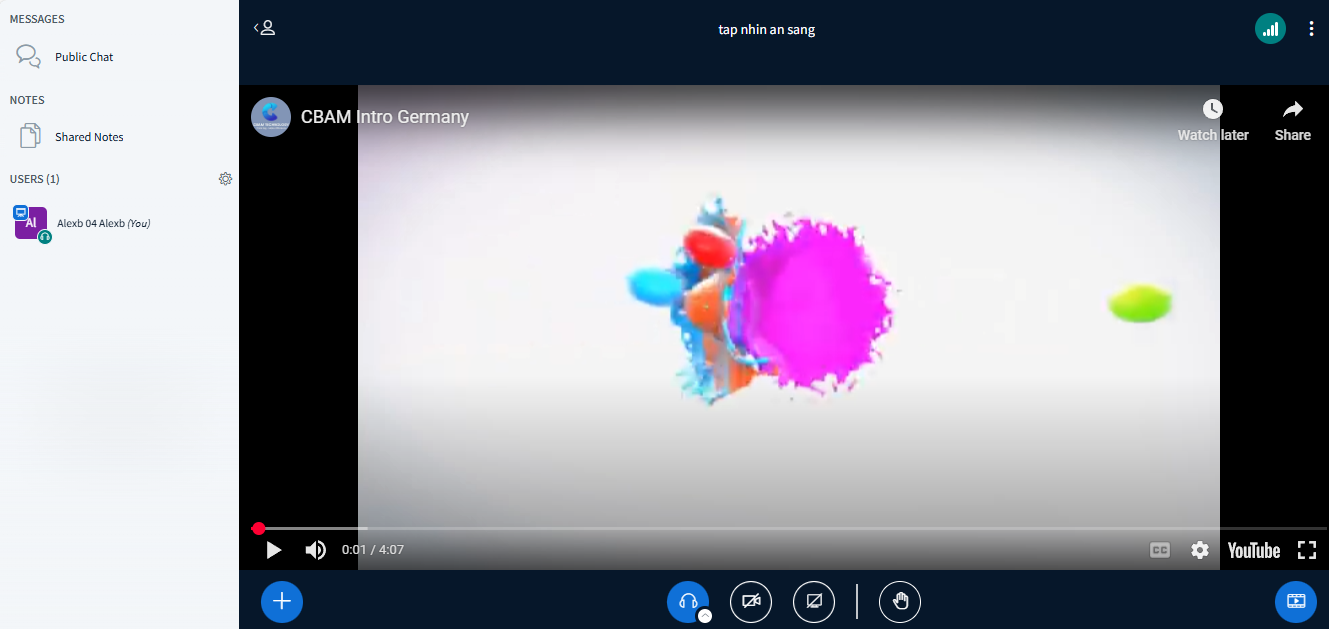This screenshot has width=1329, height=629.
Task: Toggle the headphones audio button
Action: point(687,601)
